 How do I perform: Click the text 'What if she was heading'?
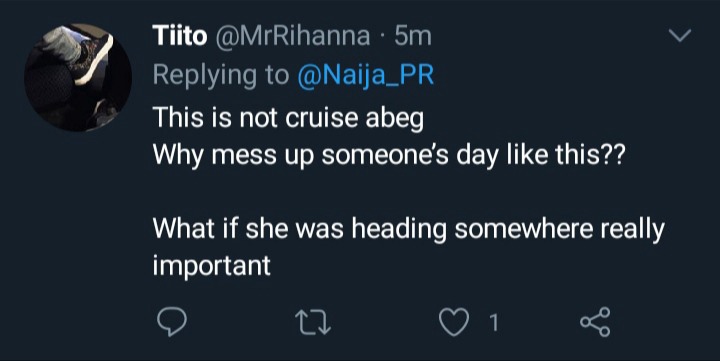click(x=299, y=229)
